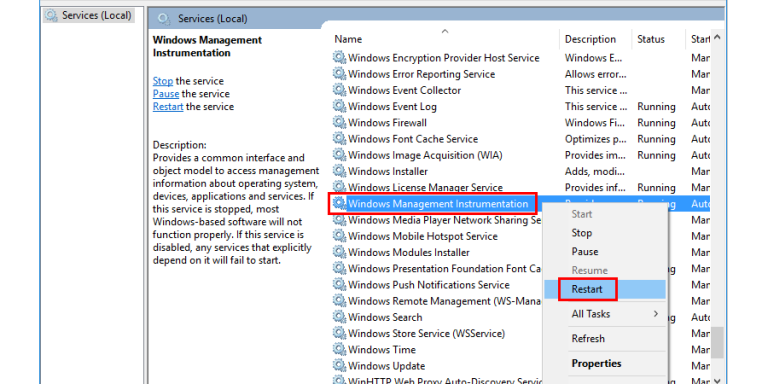Click gear icon beside Windows Modules Installer
Viewport: 768px width, 384px height.
[x=339, y=252]
